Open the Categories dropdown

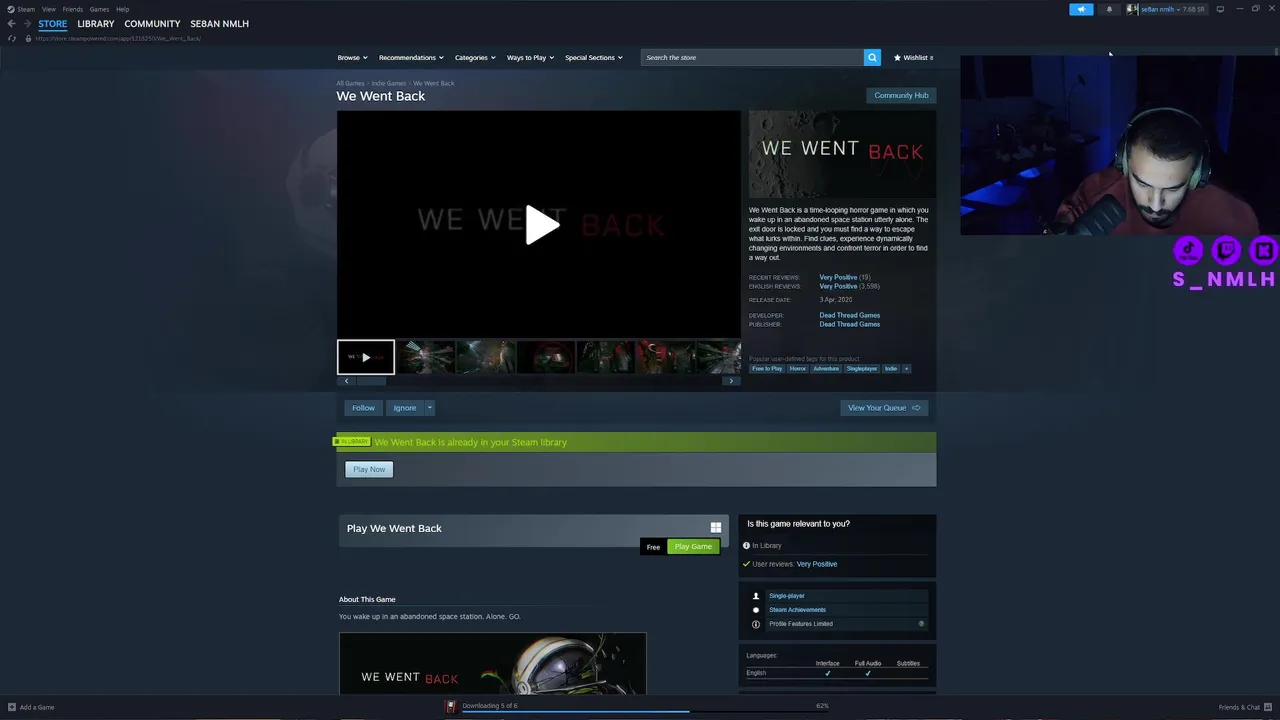tap(475, 58)
